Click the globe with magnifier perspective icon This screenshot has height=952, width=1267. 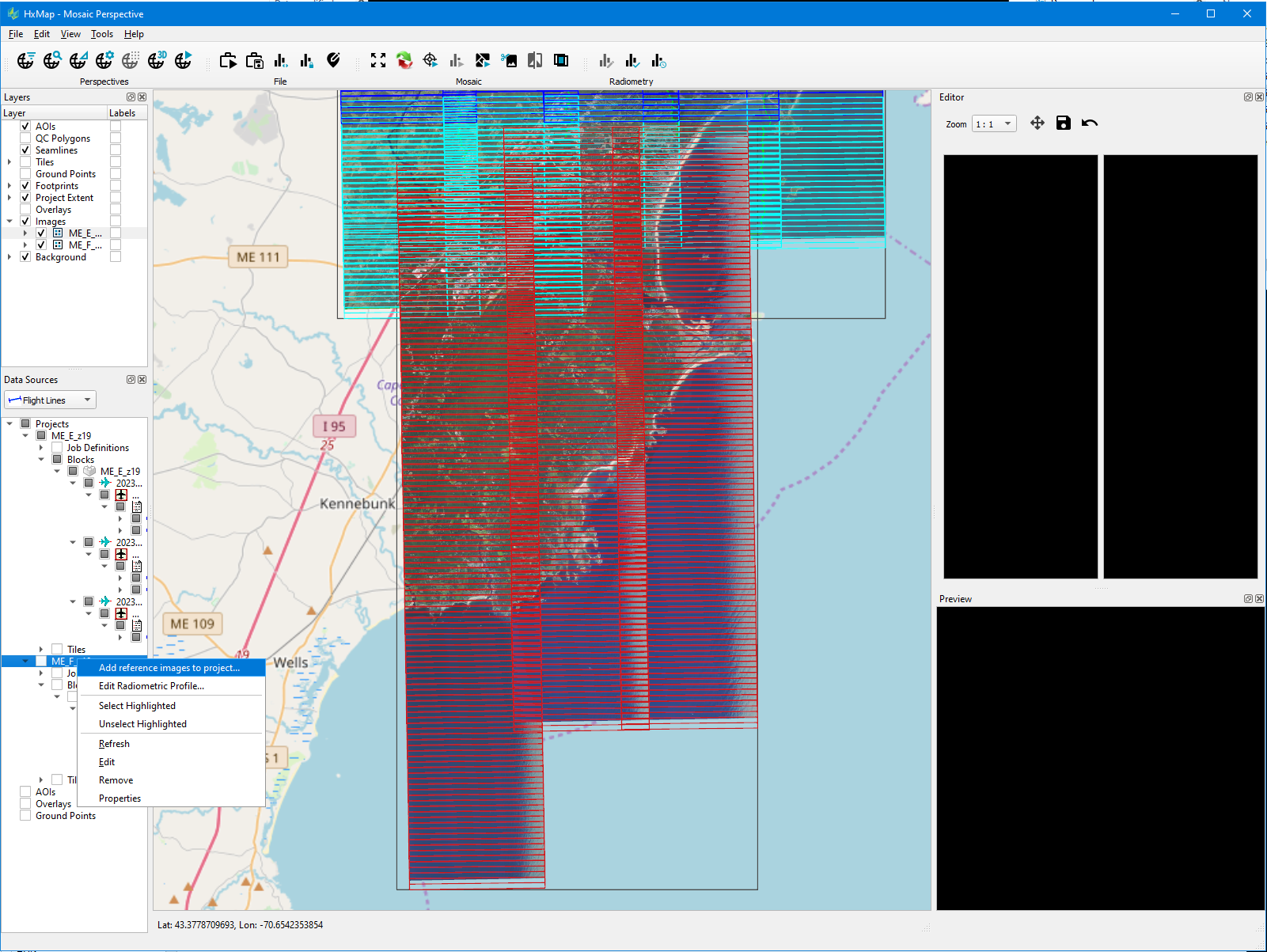pyautogui.click(x=52, y=61)
